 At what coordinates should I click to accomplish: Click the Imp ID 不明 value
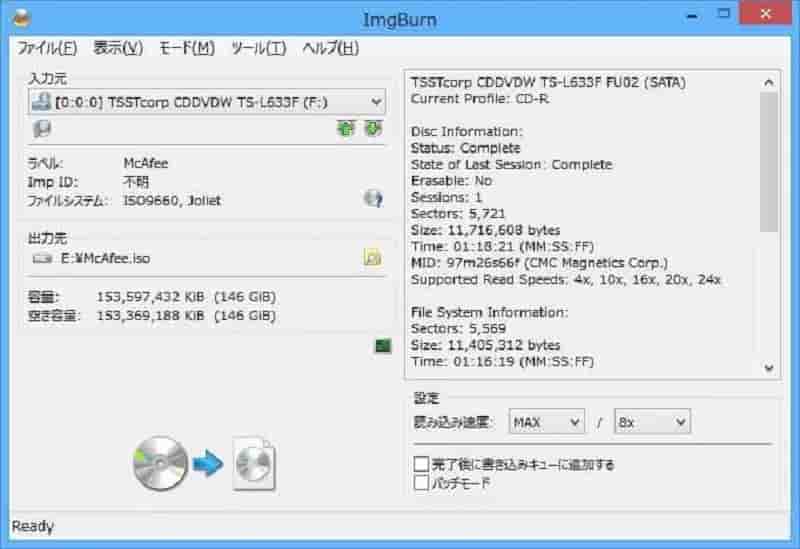click(136, 182)
